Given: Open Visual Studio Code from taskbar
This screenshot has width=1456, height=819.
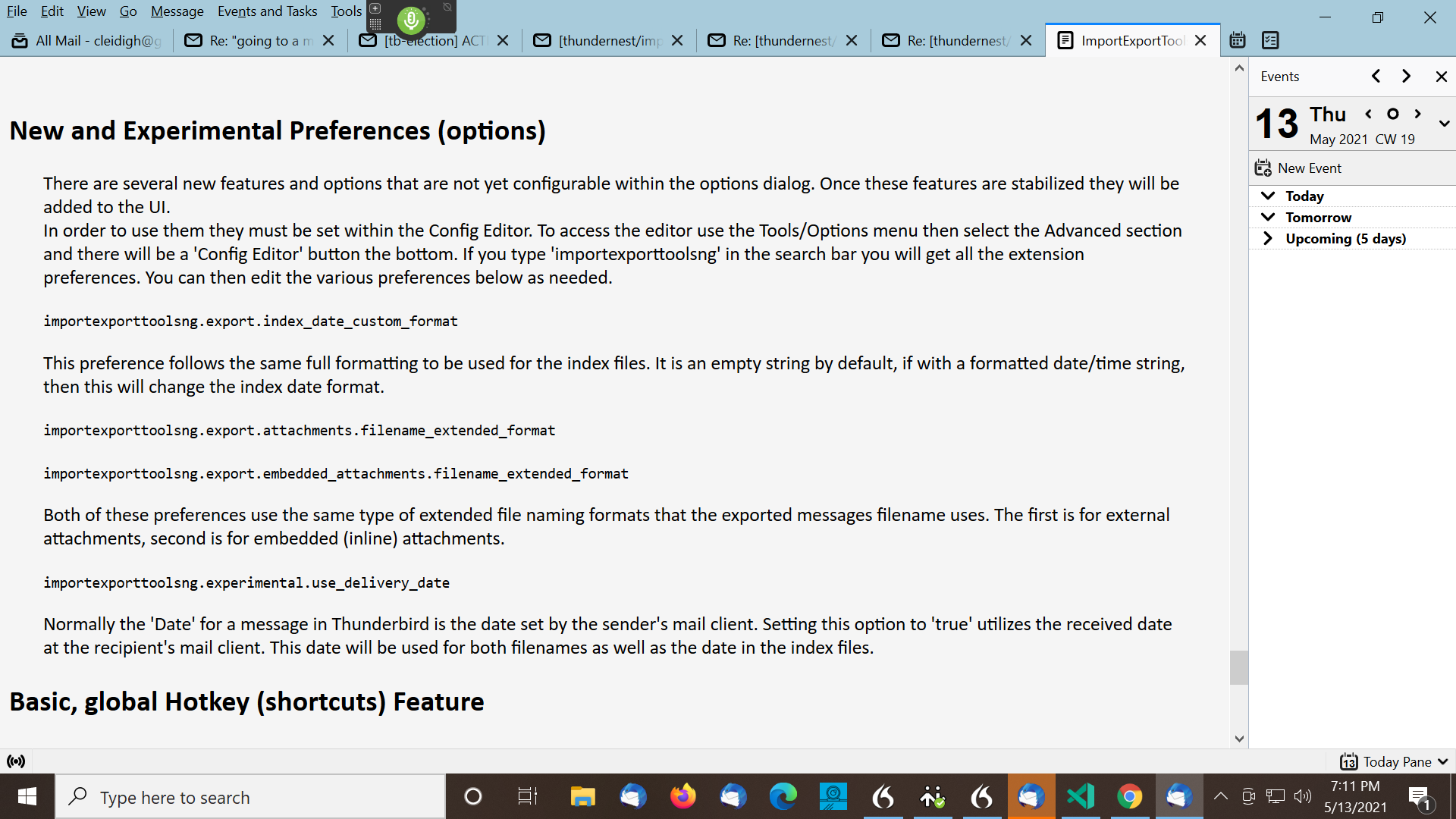Looking at the screenshot, I should click(x=1080, y=796).
